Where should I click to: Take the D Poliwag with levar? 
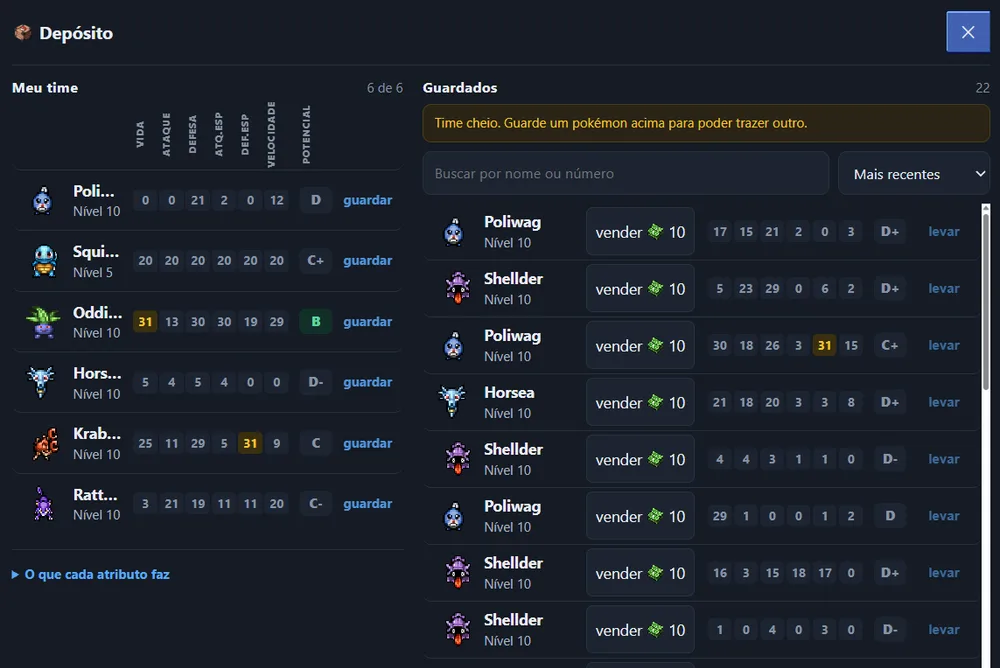(x=943, y=516)
